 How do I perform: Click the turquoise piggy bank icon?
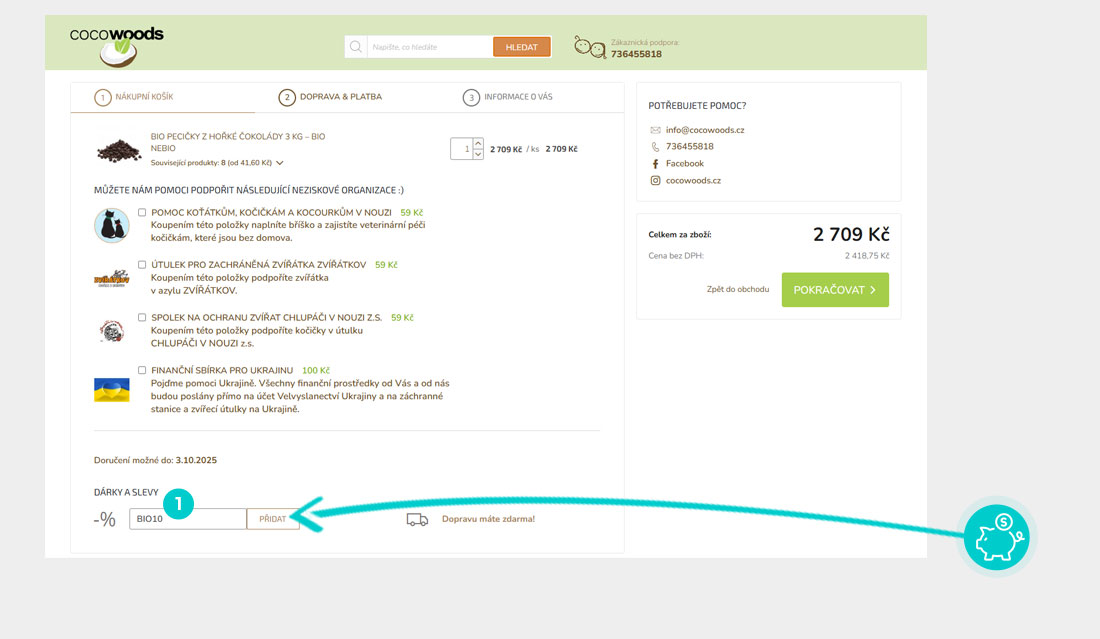[x=997, y=538]
